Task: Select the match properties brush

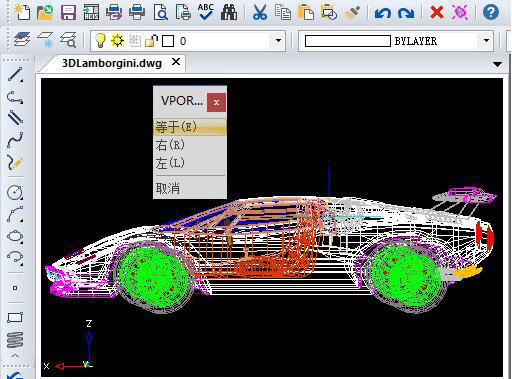Action: 352,12
